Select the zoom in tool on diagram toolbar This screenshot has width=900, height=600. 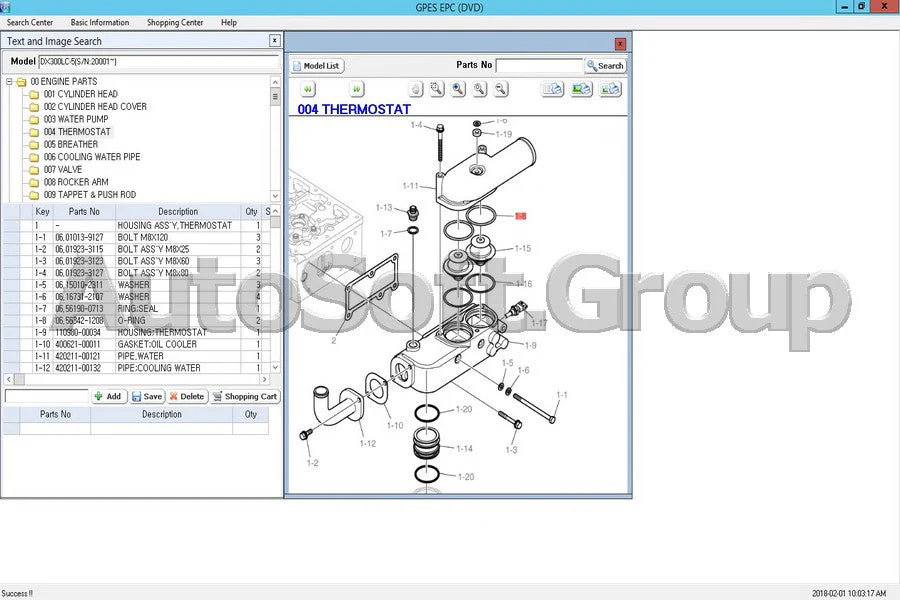(478, 89)
